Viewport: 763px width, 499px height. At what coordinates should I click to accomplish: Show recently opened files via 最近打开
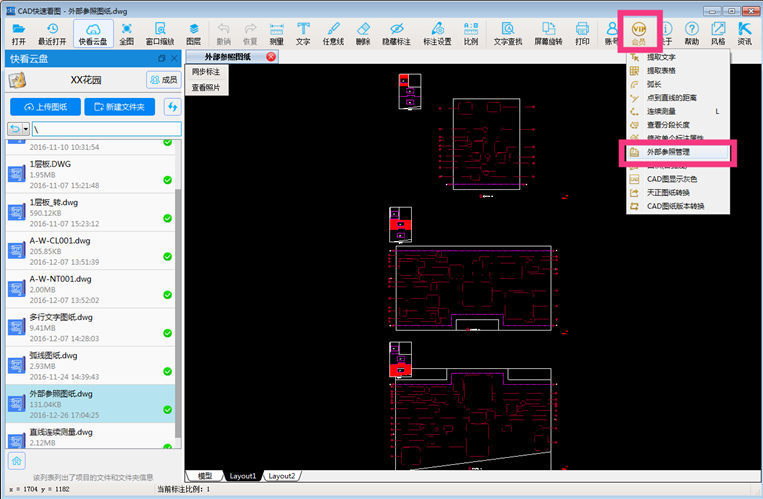52,34
